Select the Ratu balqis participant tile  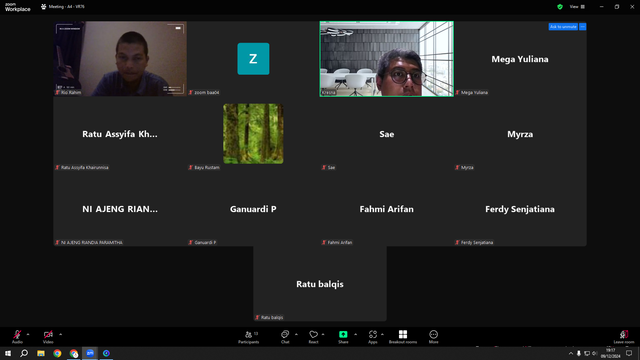pos(320,284)
